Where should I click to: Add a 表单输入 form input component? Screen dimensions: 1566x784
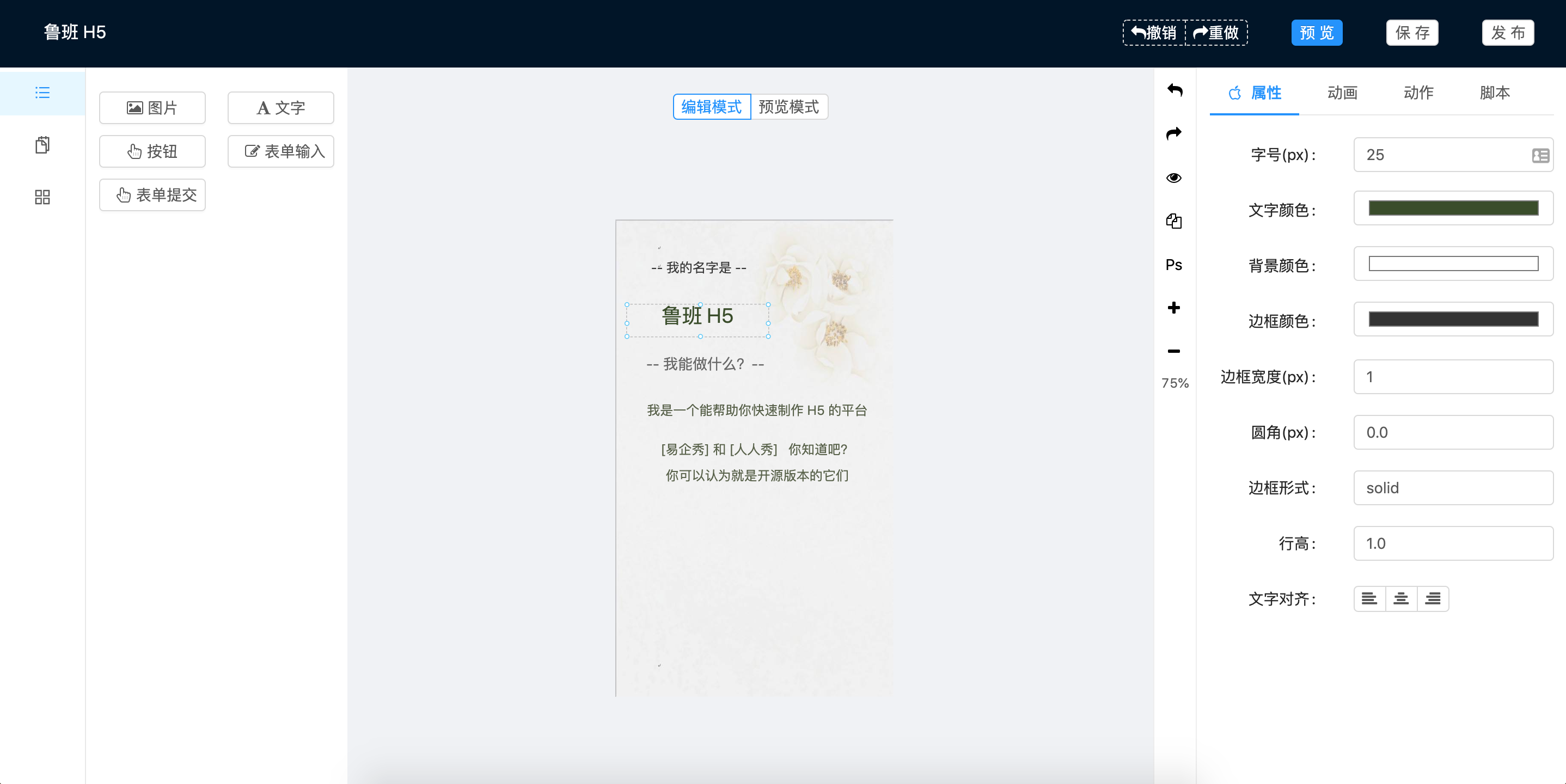(281, 151)
